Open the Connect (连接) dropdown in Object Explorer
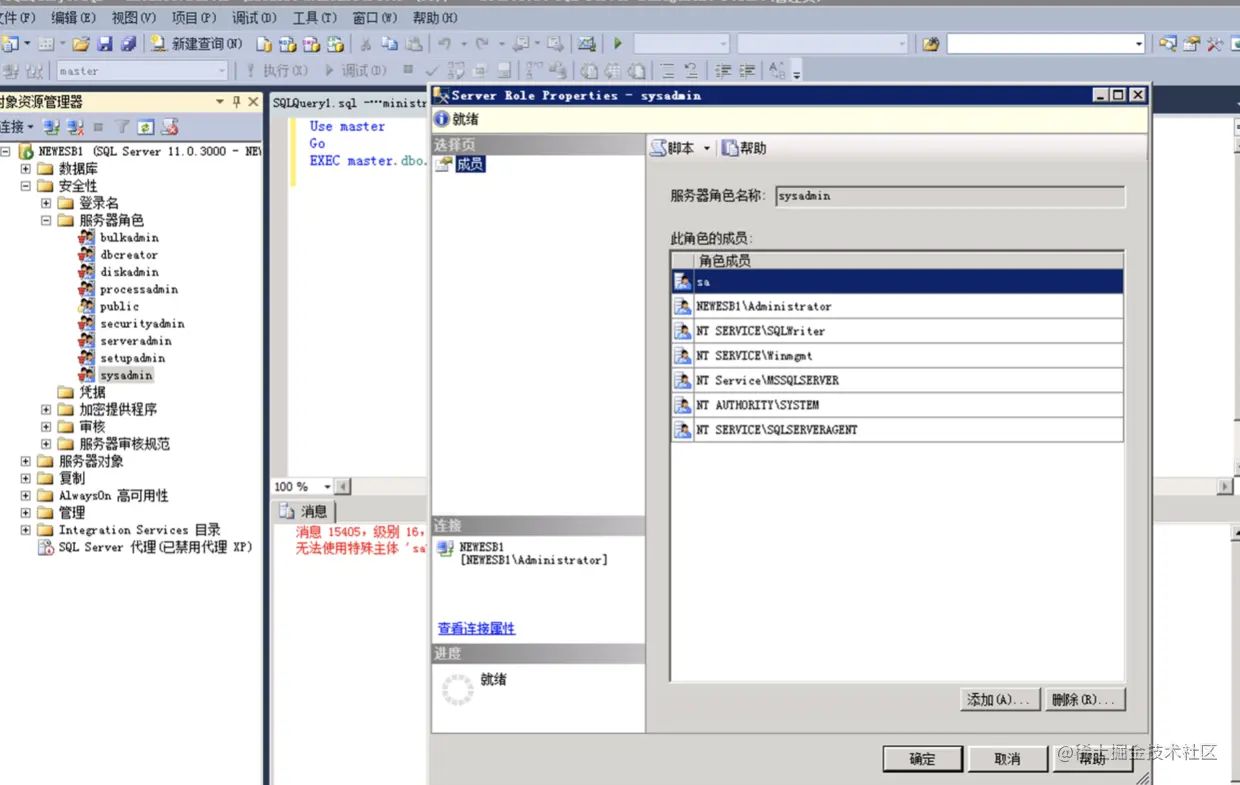Screen dimensions: 1240x785 tap(17, 127)
